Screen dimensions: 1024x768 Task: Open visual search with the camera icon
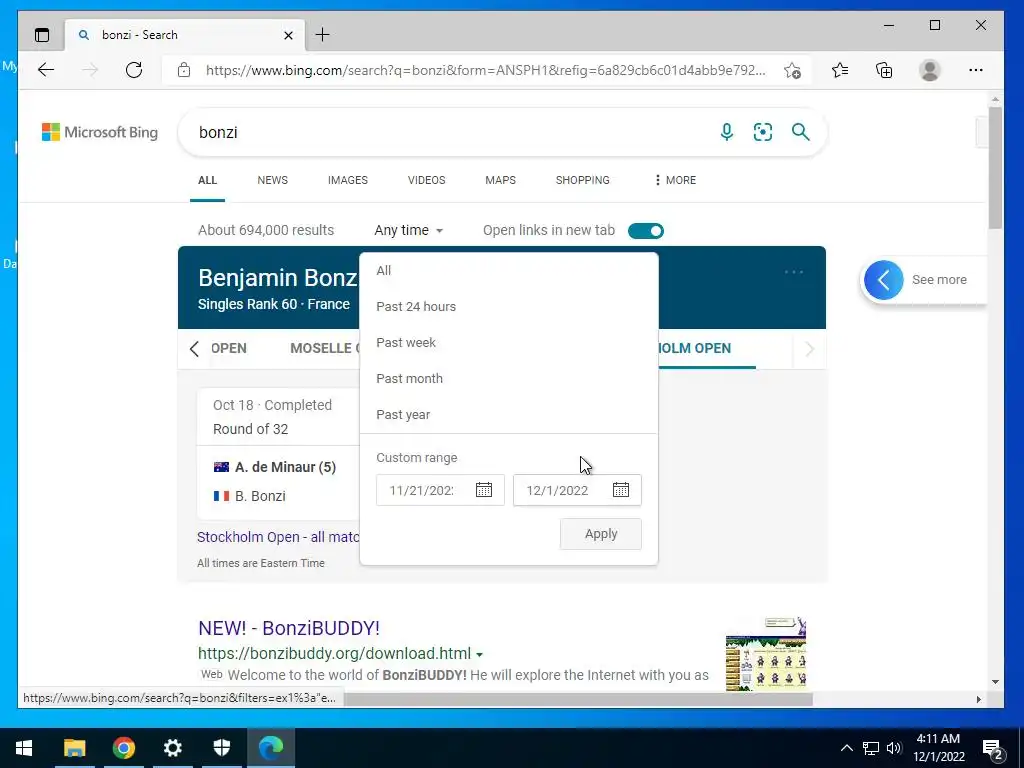pyautogui.click(x=763, y=132)
